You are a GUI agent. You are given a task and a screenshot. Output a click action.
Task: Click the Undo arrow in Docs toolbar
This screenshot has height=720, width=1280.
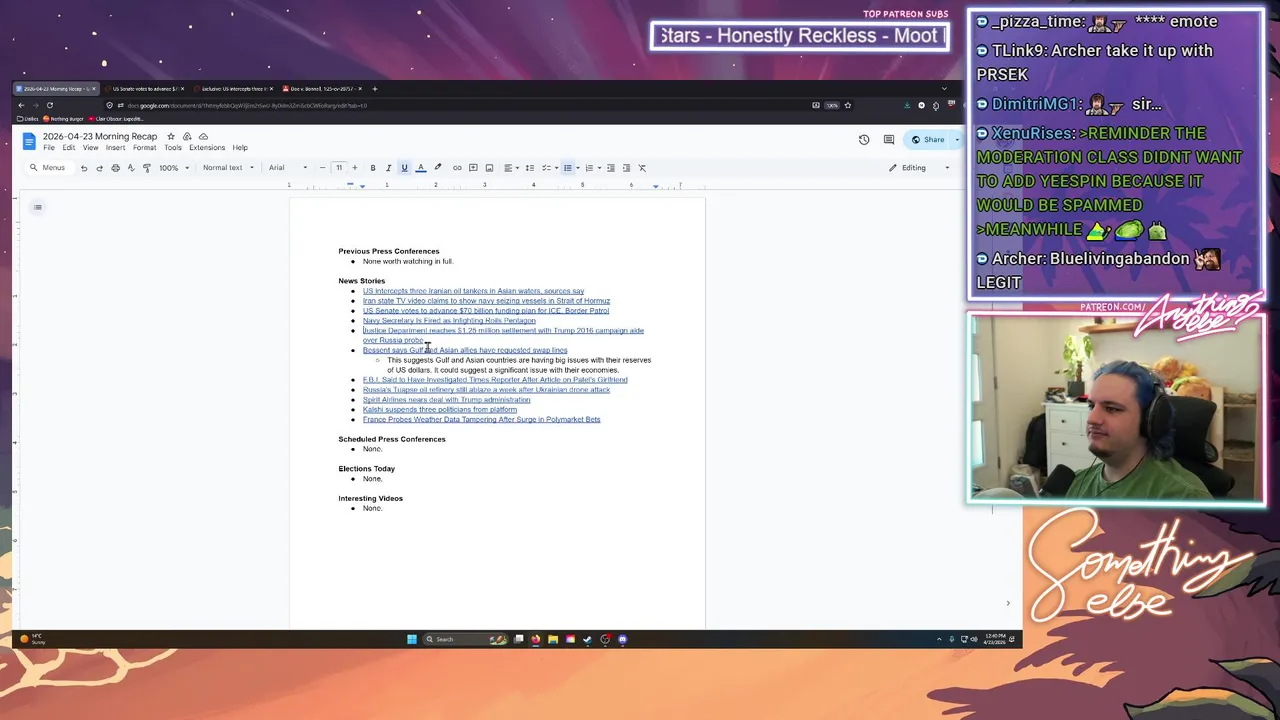84,168
